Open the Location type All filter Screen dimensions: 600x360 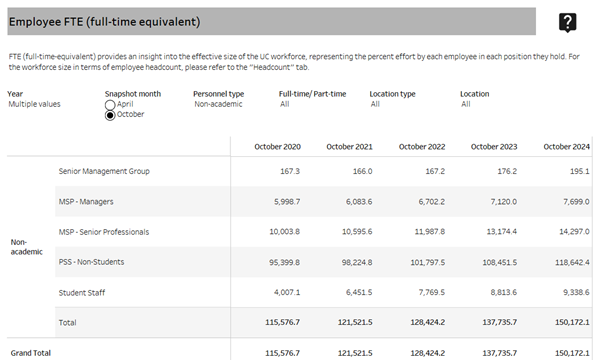(x=375, y=104)
